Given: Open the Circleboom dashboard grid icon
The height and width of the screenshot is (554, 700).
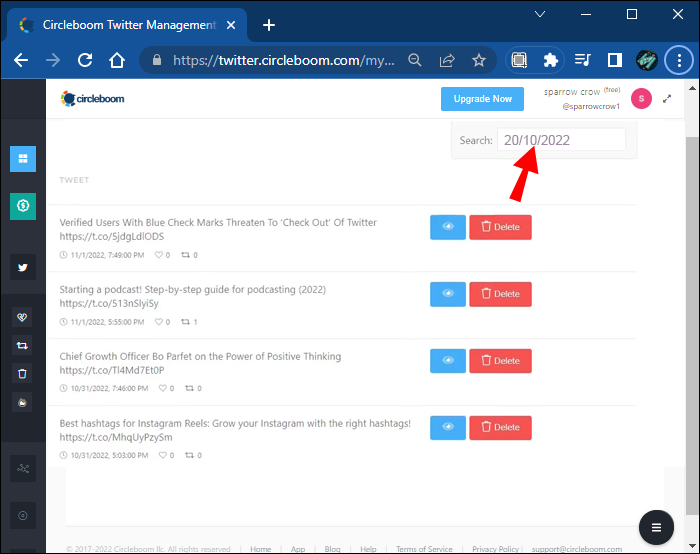Looking at the screenshot, I should 23,159.
